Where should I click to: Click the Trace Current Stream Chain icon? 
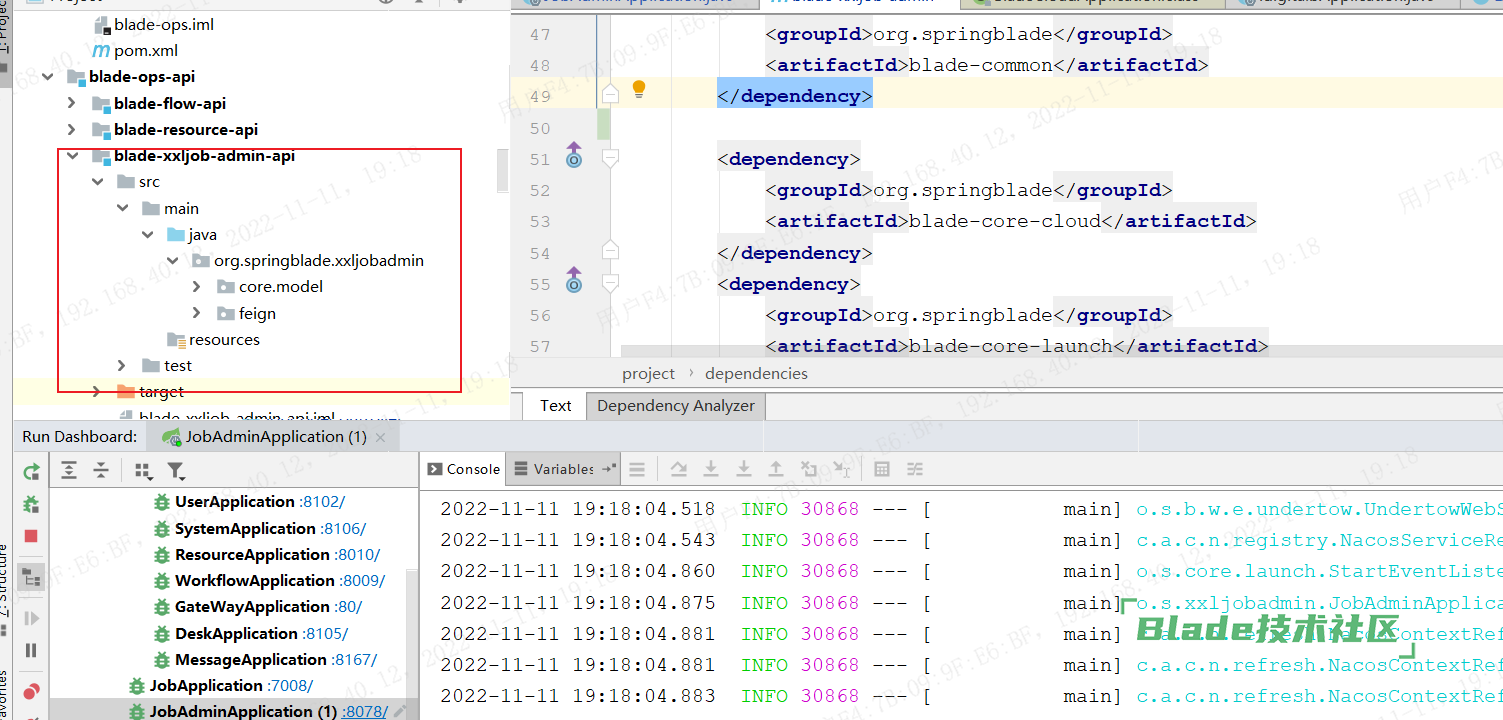tap(915, 469)
